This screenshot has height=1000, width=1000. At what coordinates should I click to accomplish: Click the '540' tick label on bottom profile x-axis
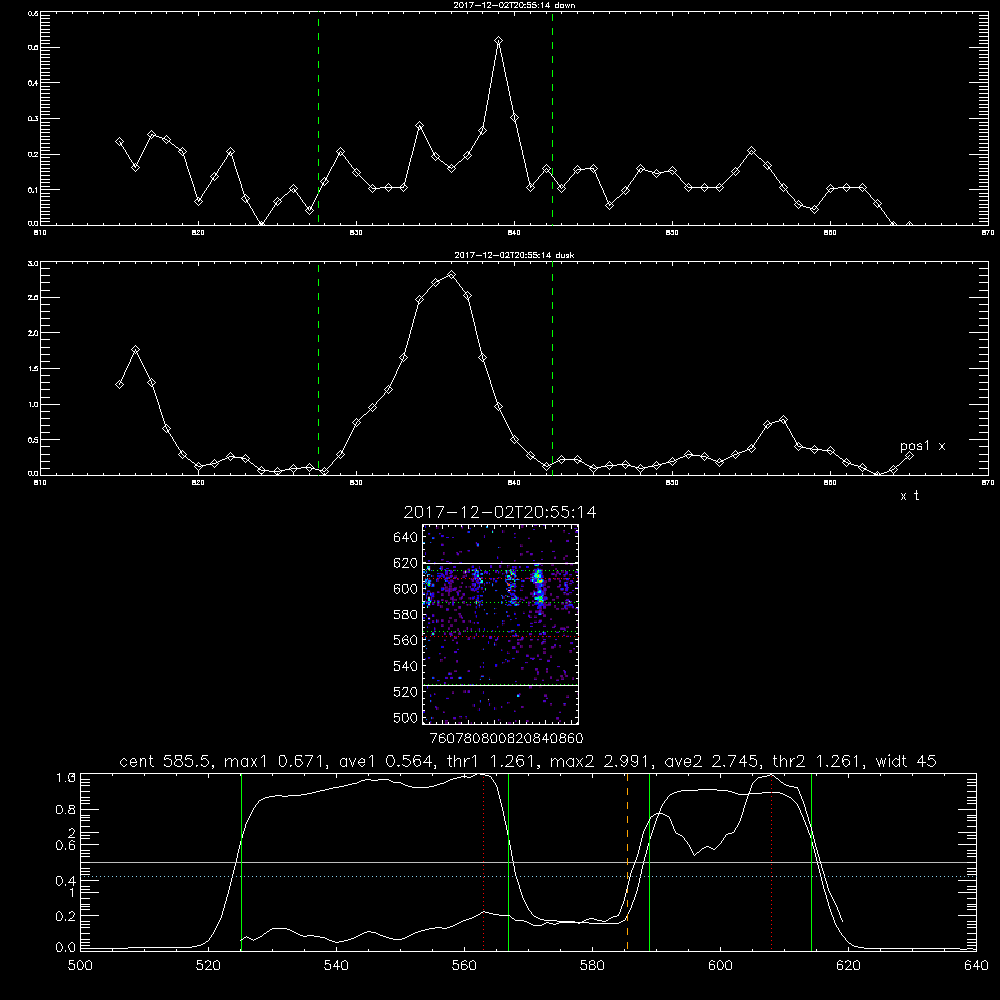336,966
